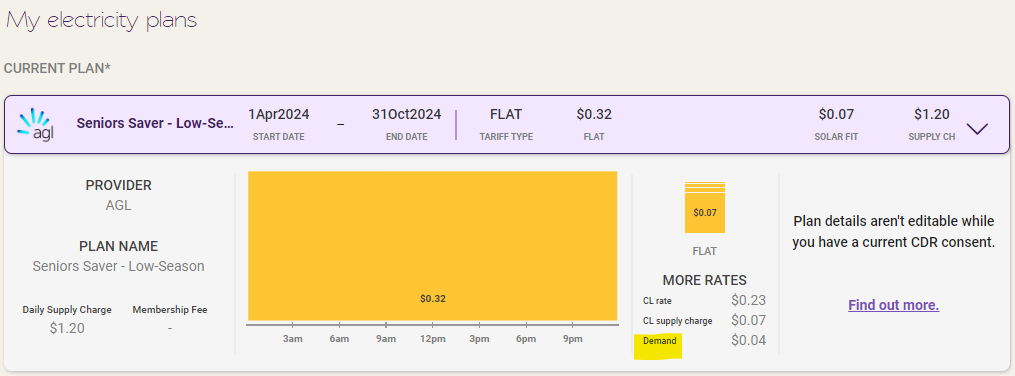Click the $0.32 label inside chart

click(x=432, y=299)
